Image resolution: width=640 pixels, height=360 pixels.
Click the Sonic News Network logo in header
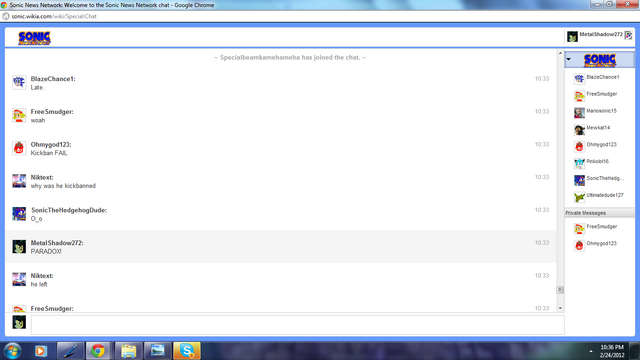point(34,38)
